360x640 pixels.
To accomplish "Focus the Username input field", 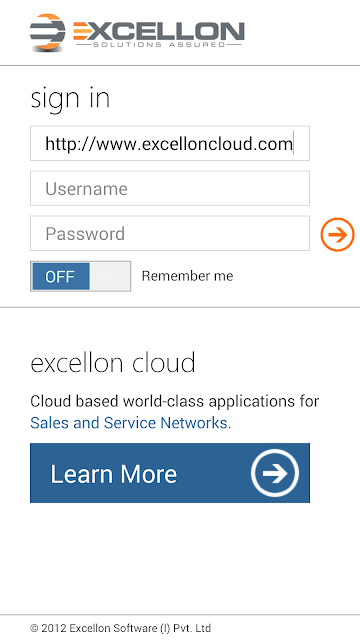I will coord(170,188).
